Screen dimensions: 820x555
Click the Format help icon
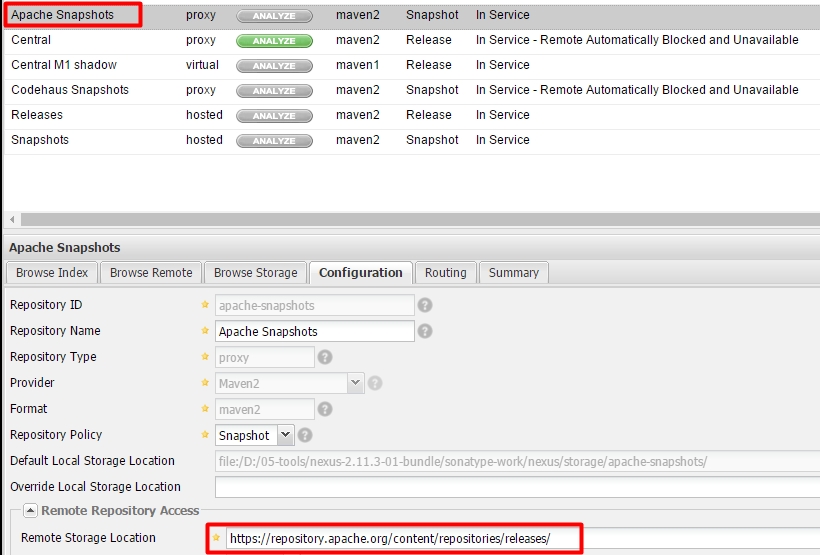(325, 409)
